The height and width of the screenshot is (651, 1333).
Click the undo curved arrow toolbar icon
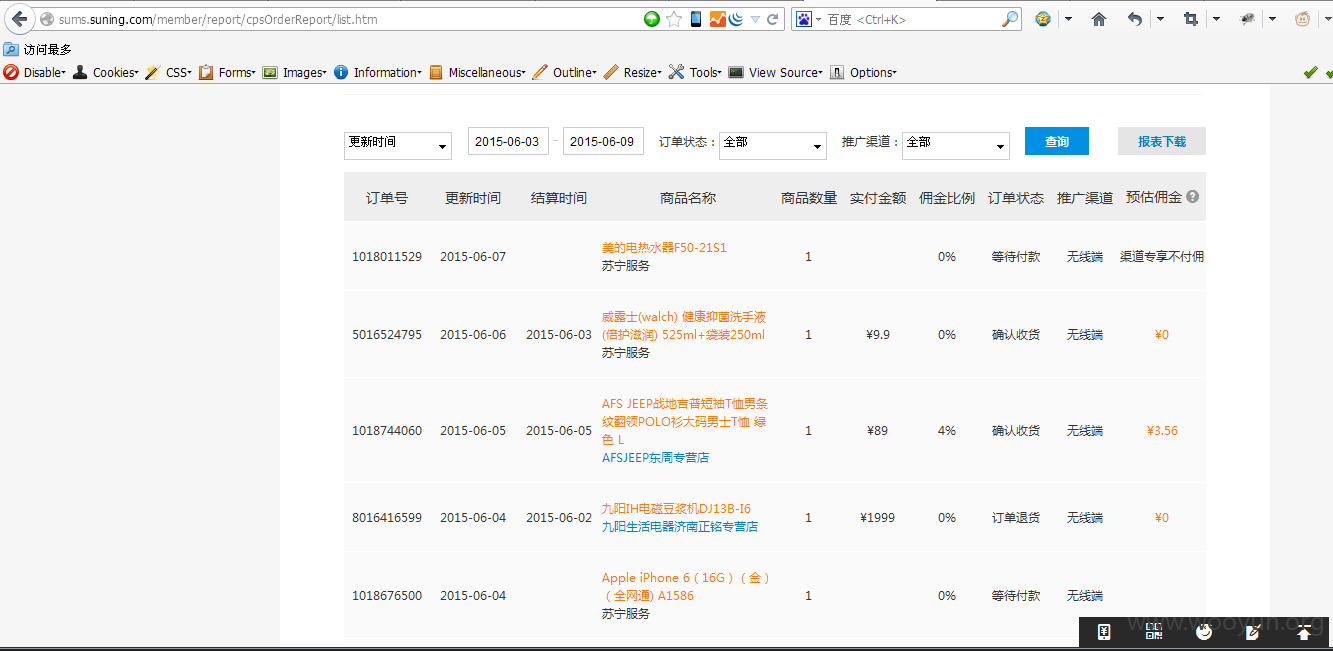(x=1135, y=19)
